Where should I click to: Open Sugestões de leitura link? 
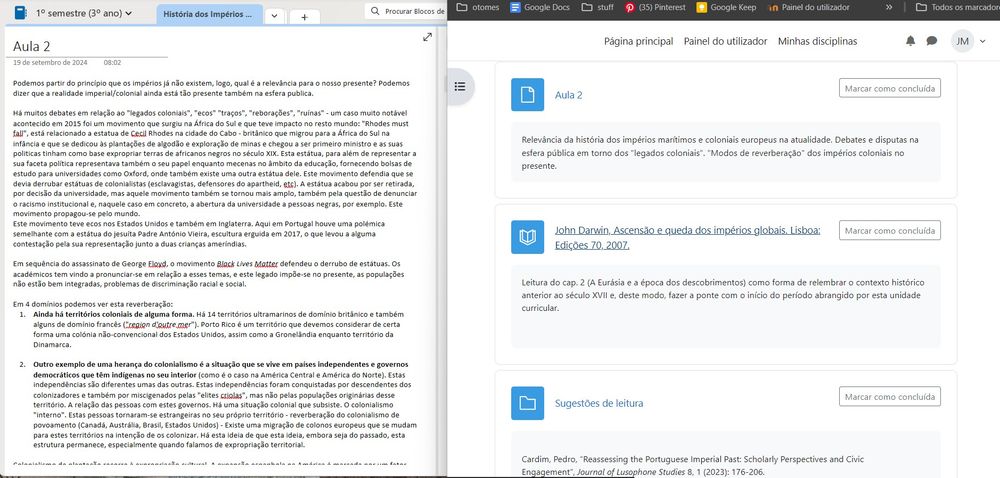(599, 403)
